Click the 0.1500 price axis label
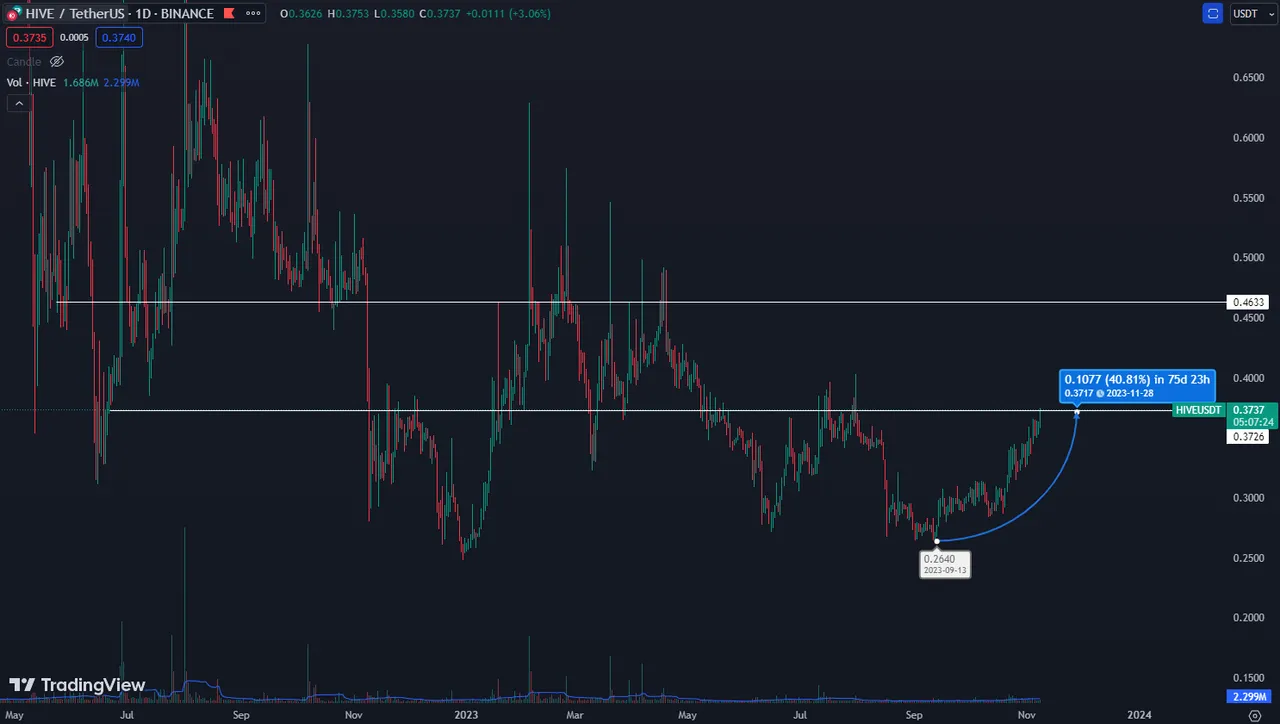 [x=1248, y=678]
